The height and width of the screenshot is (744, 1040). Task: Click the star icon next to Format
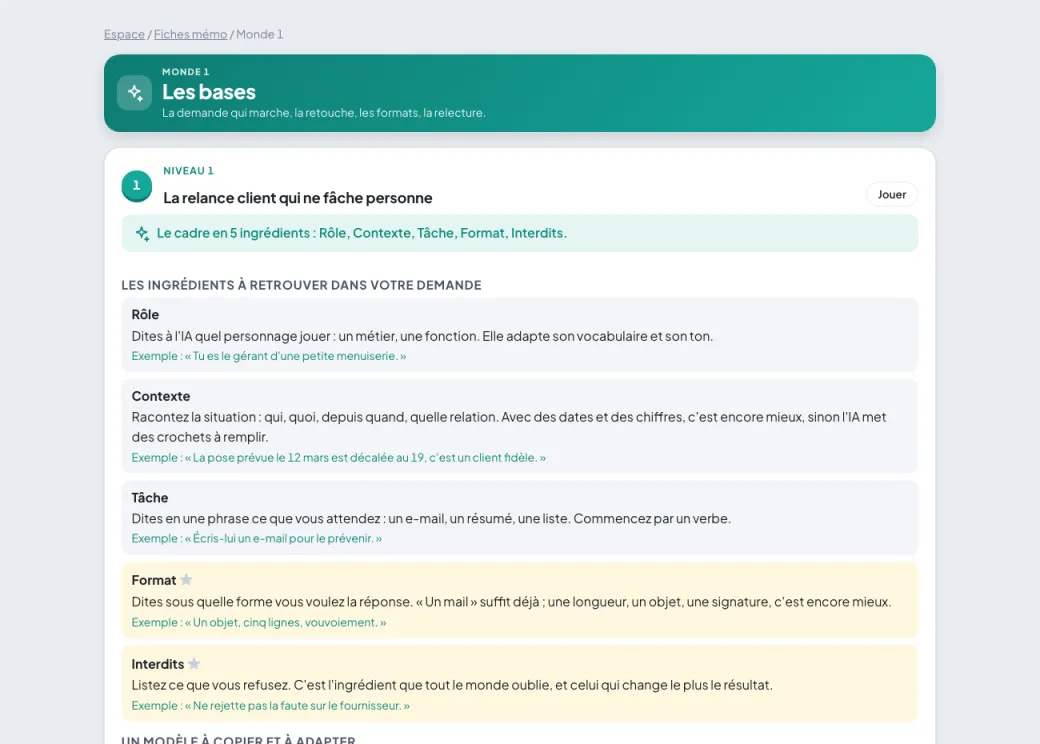(x=186, y=580)
